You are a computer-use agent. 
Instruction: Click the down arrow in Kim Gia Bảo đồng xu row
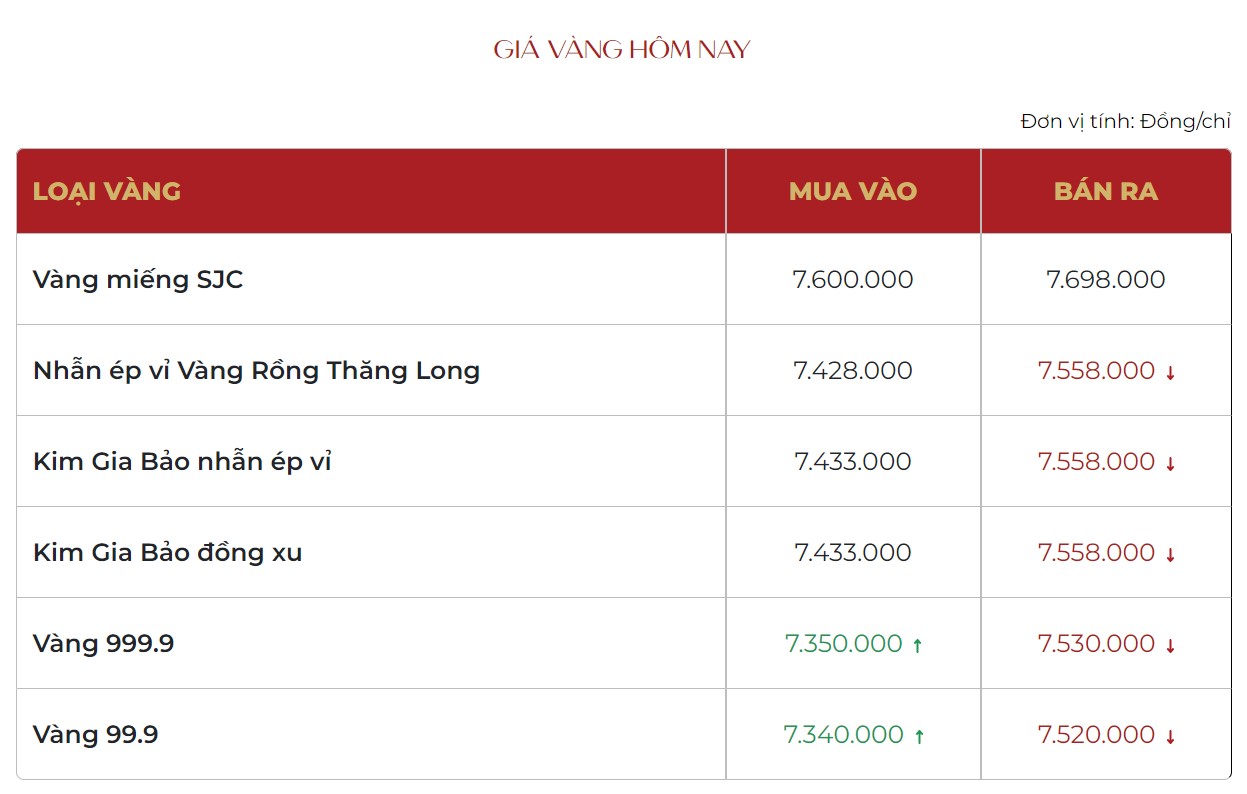[1170, 554]
